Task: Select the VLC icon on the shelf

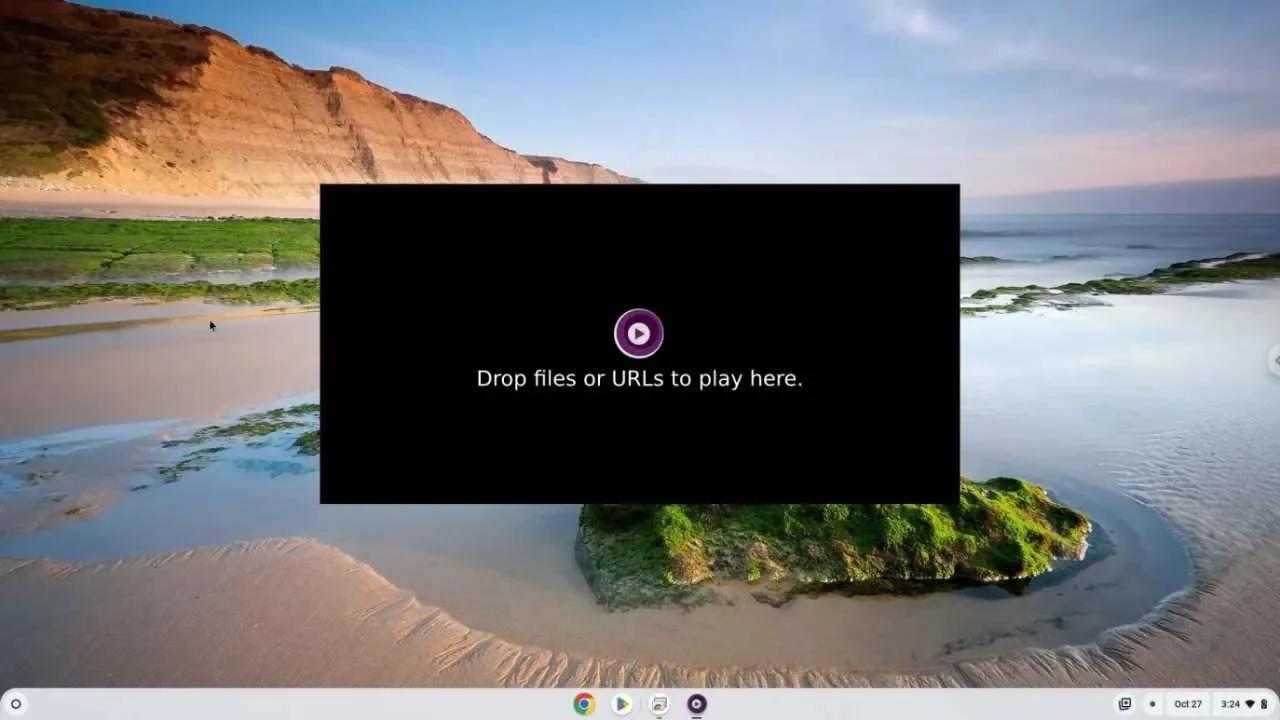Action: click(x=696, y=703)
